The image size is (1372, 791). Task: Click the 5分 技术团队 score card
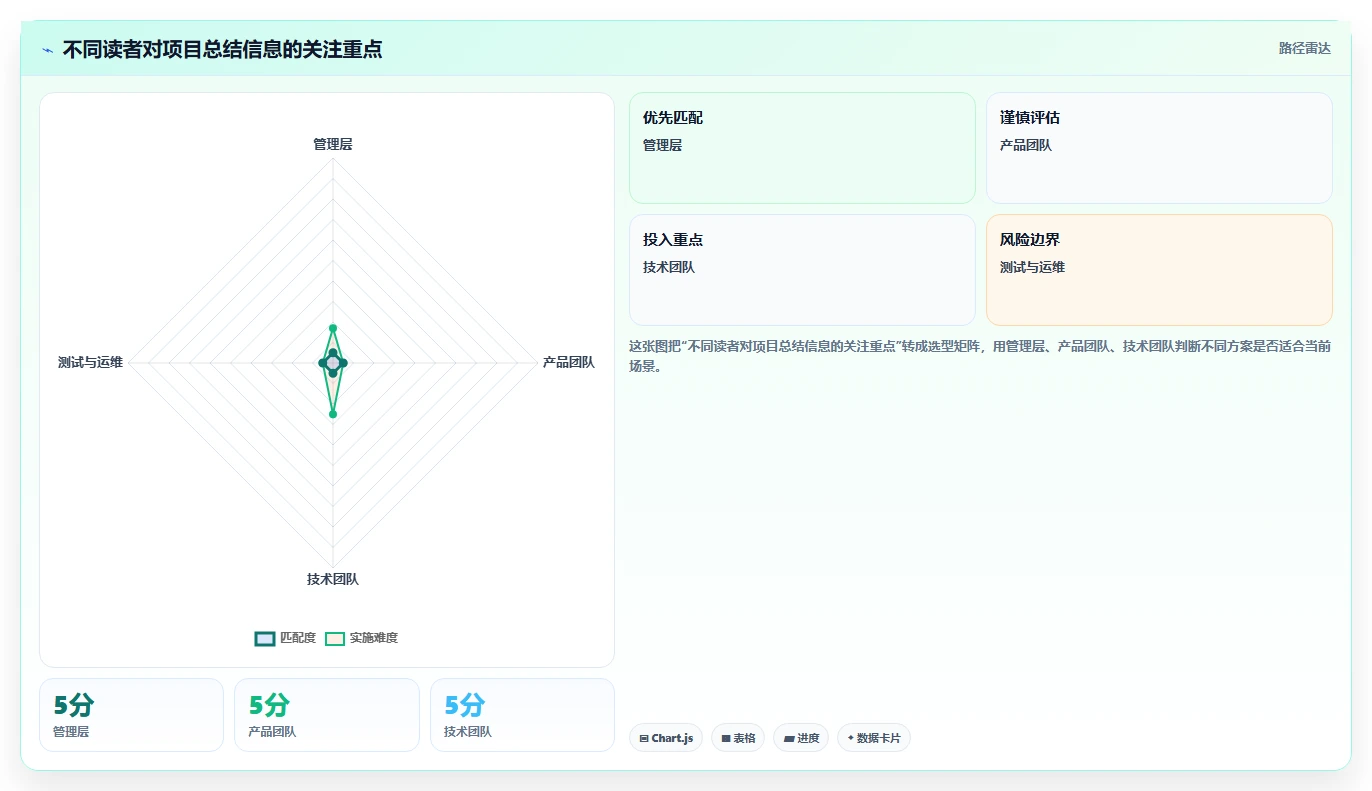pos(522,715)
